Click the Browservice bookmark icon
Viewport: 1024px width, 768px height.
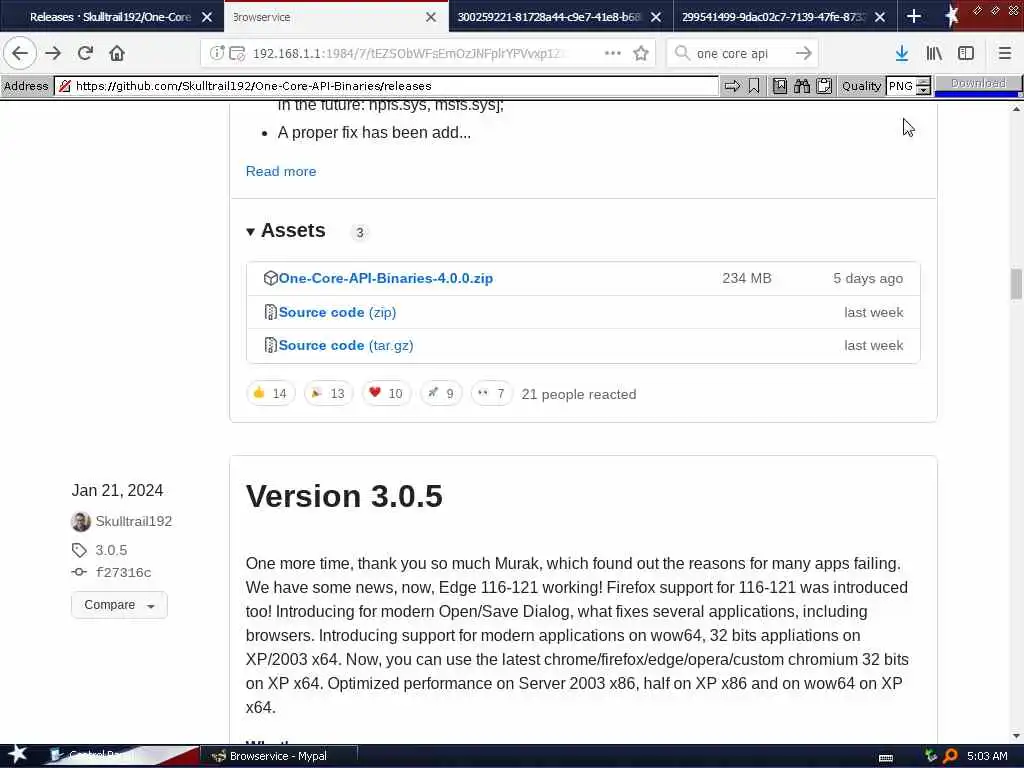coord(754,86)
